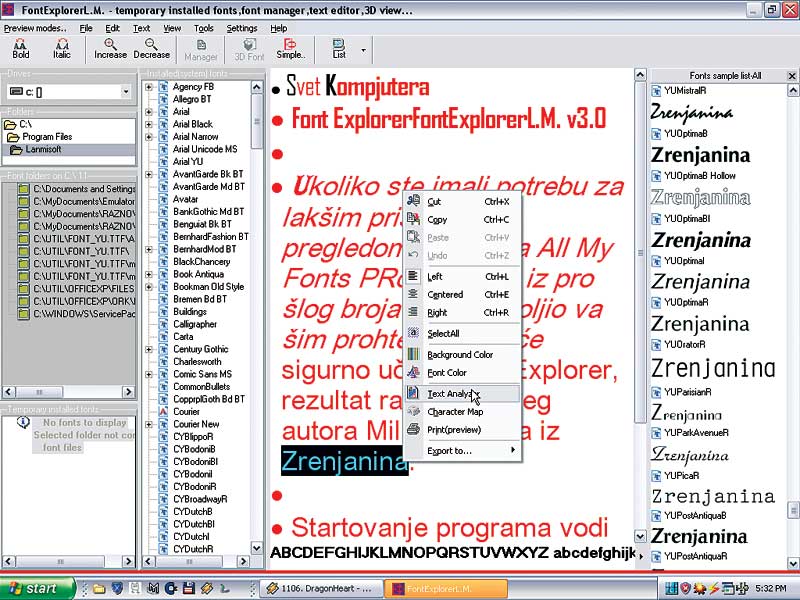Click the font folders list scroll right arrow

(128, 391)
